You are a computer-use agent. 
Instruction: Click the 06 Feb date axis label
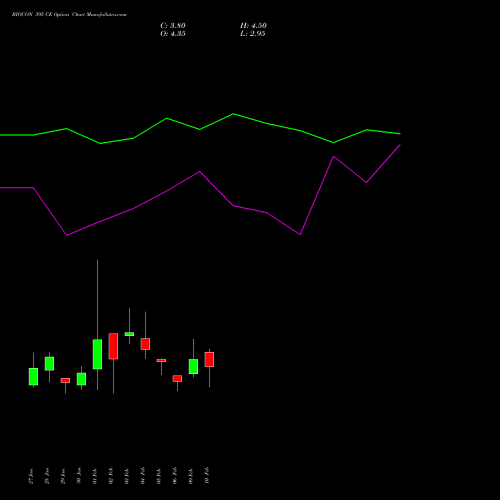click(175, 476)
